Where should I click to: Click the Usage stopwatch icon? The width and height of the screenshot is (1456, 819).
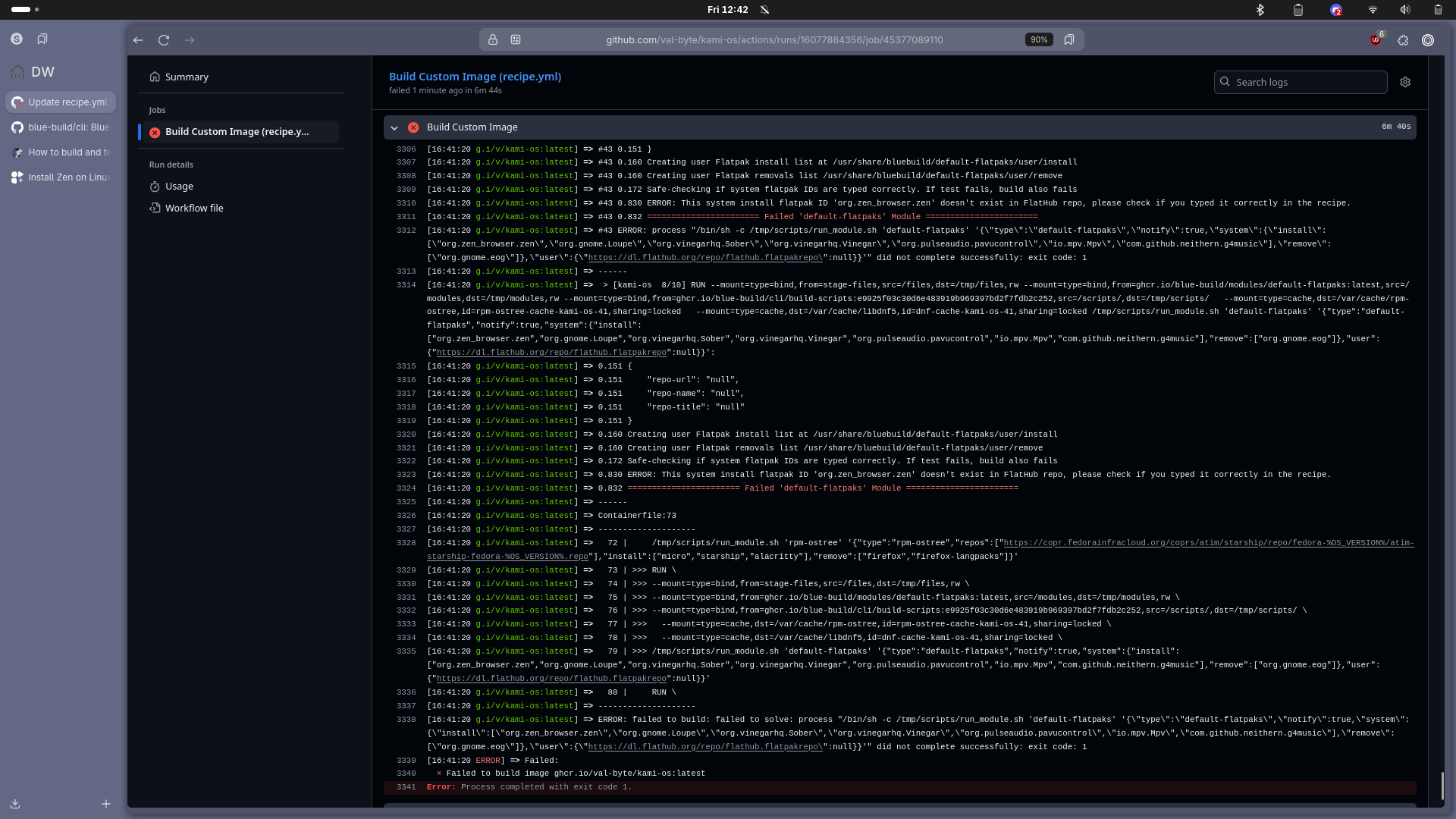coord(155,187)
